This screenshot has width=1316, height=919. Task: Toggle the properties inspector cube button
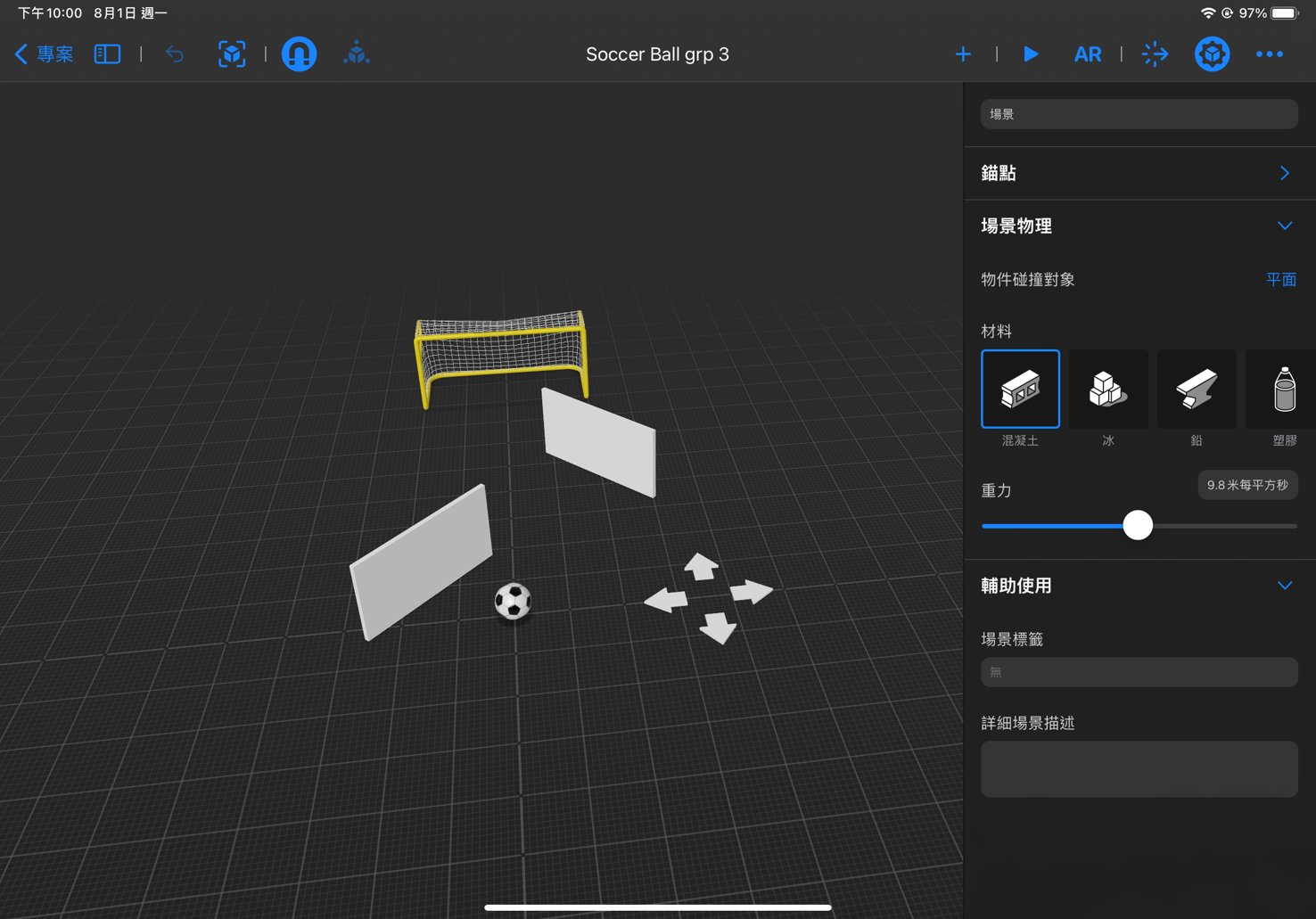tap(1212, 54)
